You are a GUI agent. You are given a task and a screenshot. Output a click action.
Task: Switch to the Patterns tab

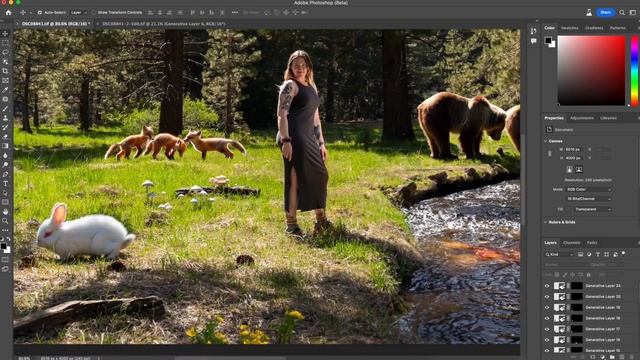618,28
